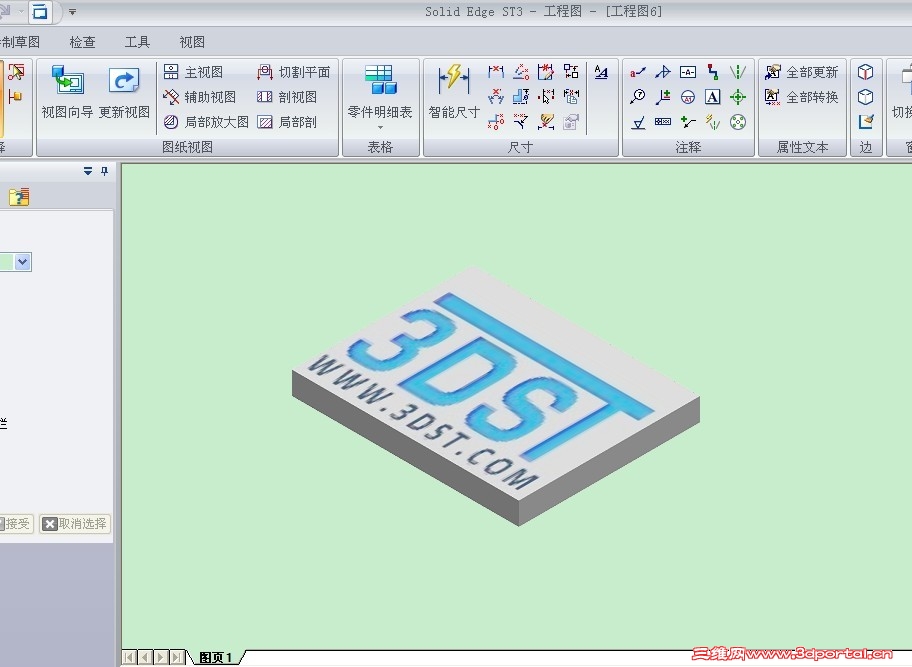912x667 pixels.
Task: Choose the dimension brush/copy attributes icon
Action: click(x=546, y=122)
